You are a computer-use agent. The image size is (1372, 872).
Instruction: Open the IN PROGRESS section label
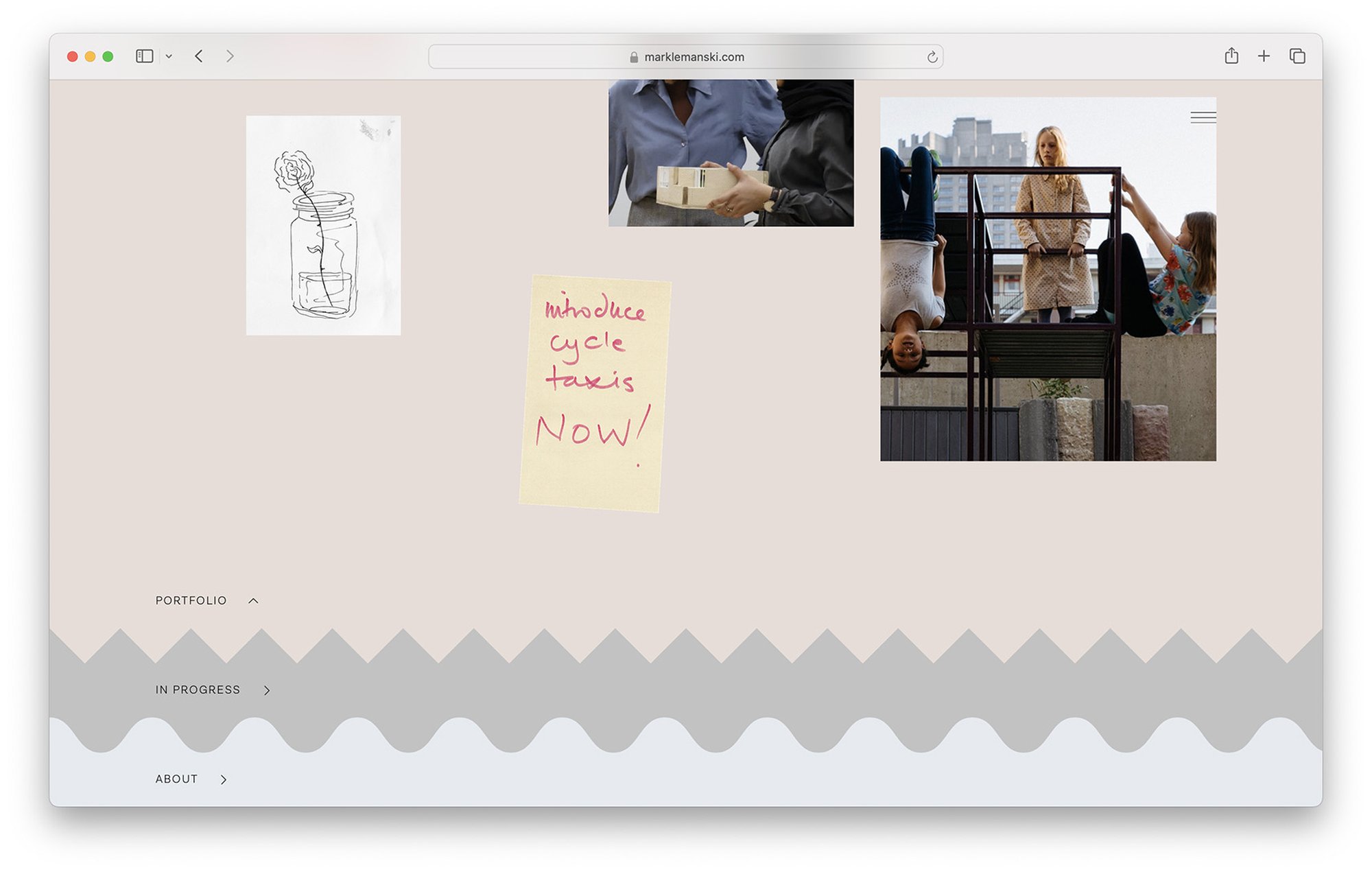(x=198, y=690)
